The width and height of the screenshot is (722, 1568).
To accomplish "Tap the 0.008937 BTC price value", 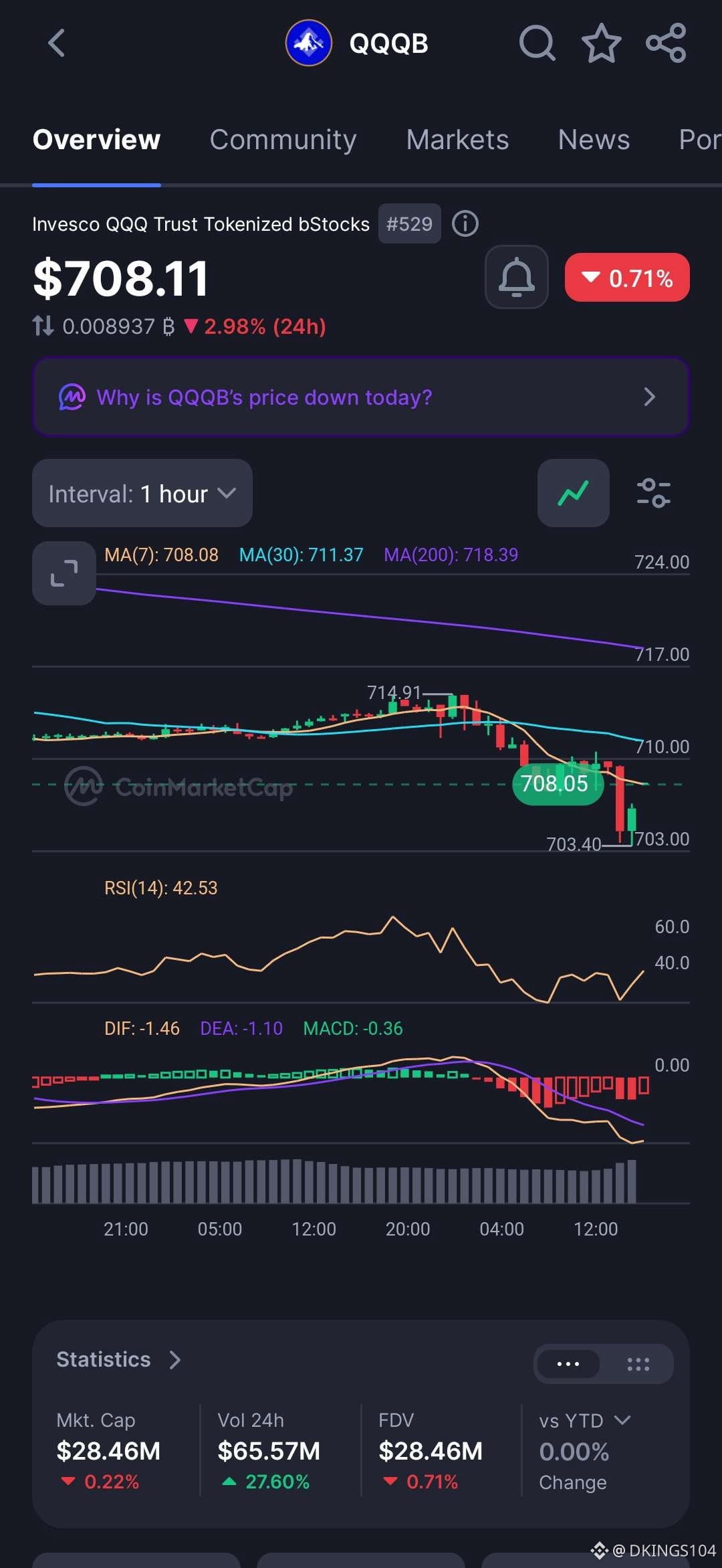I will (x=118, y=326).
